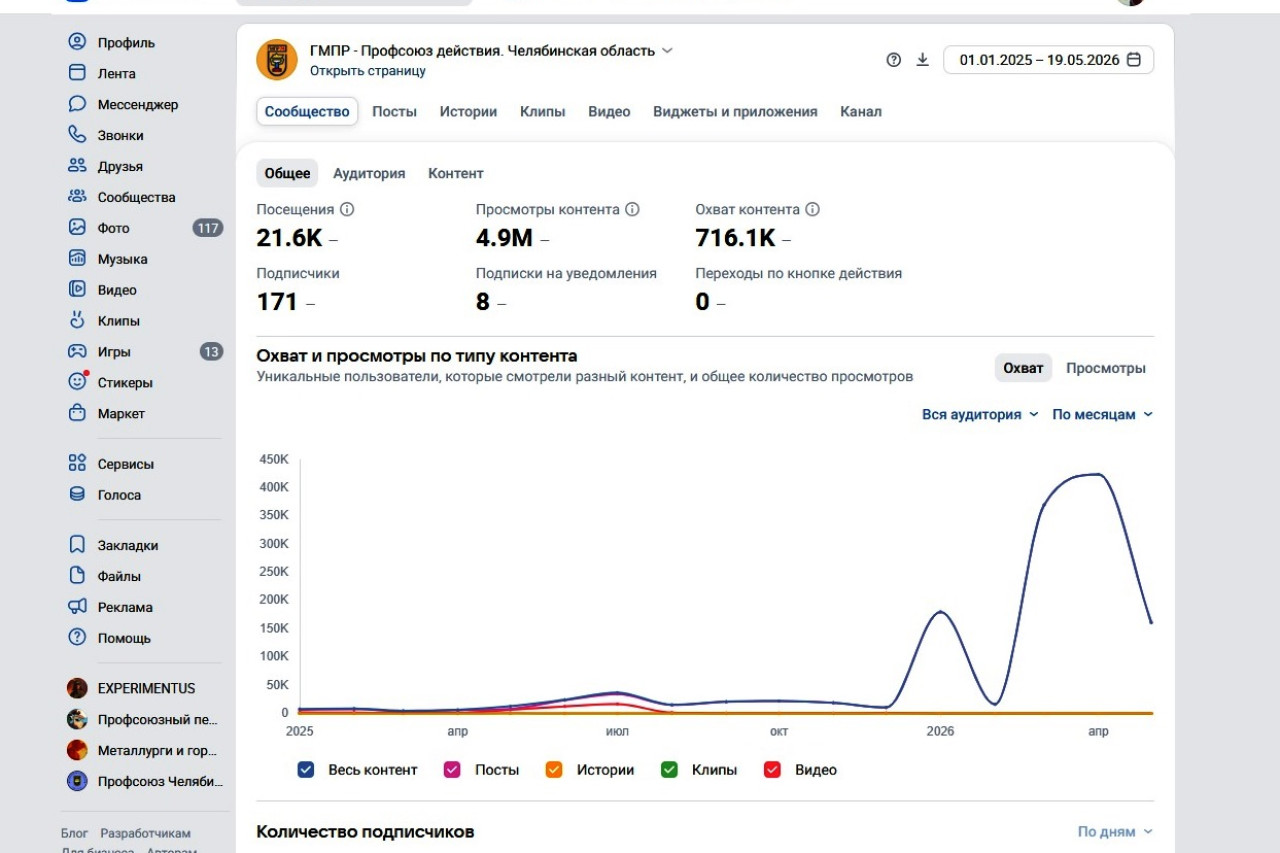Open Реклама megaphone icon
Viewport: 1280px width, 853px height.
click(77, 607)
